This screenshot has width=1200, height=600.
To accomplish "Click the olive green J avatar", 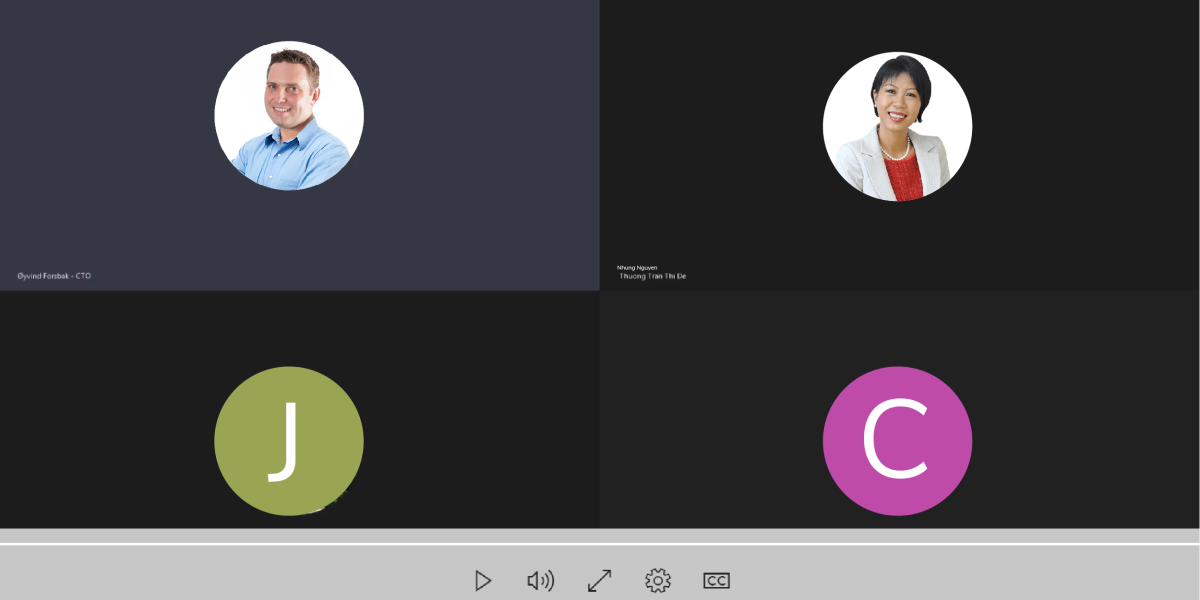I will [x=289, y=441].
